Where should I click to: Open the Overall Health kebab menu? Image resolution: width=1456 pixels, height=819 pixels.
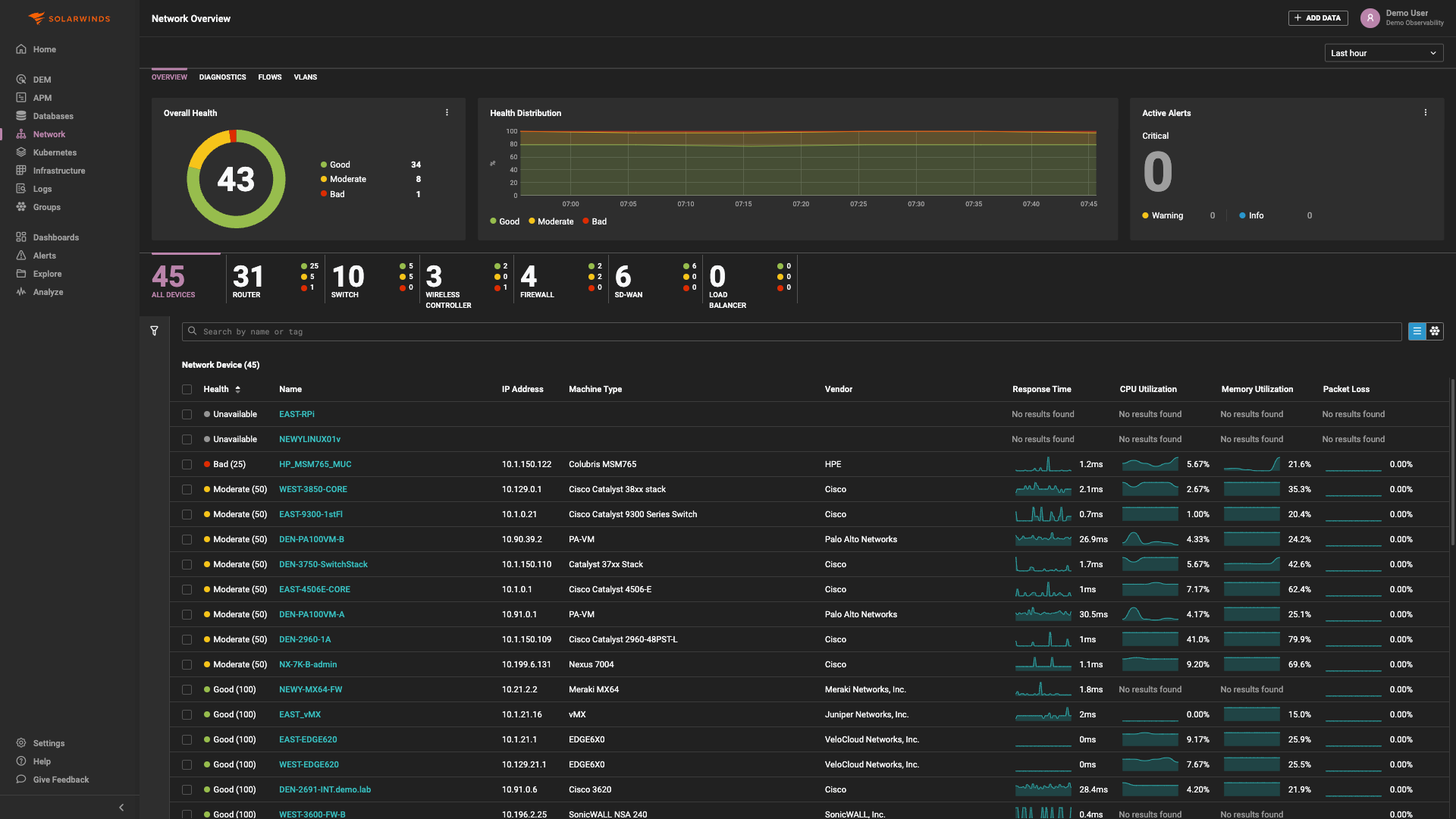point(447,111)
